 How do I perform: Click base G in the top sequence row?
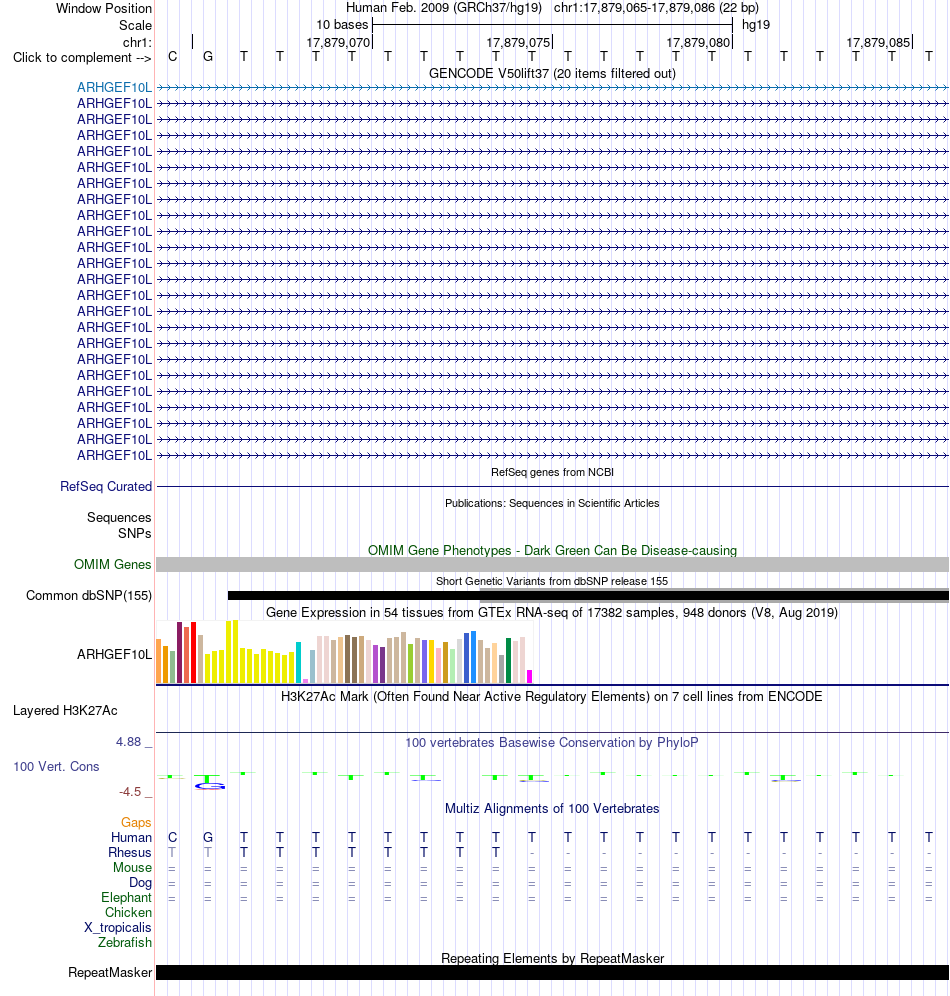point(208,57)
